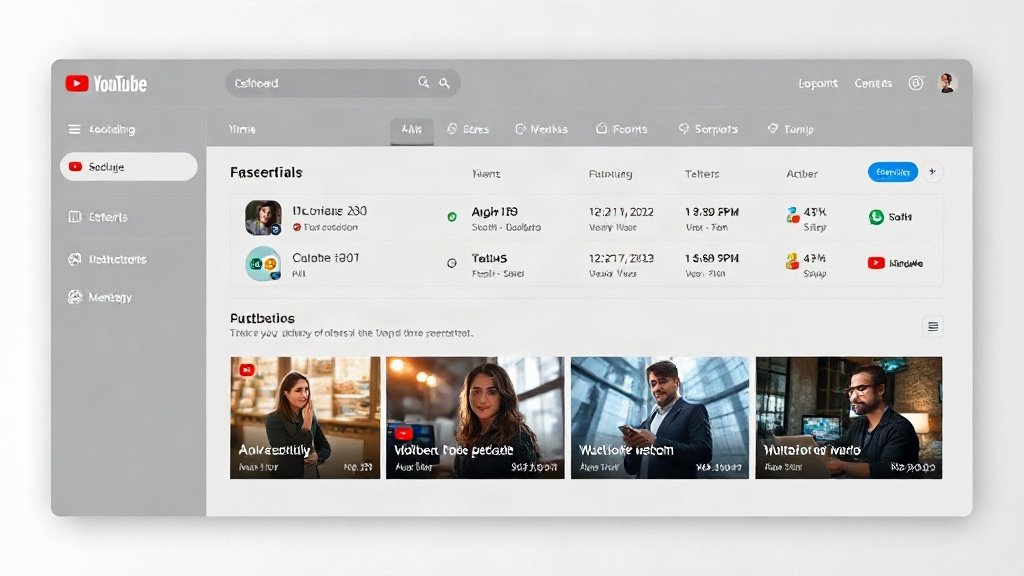Open the profile avatar in the header

tap(946, 83)
